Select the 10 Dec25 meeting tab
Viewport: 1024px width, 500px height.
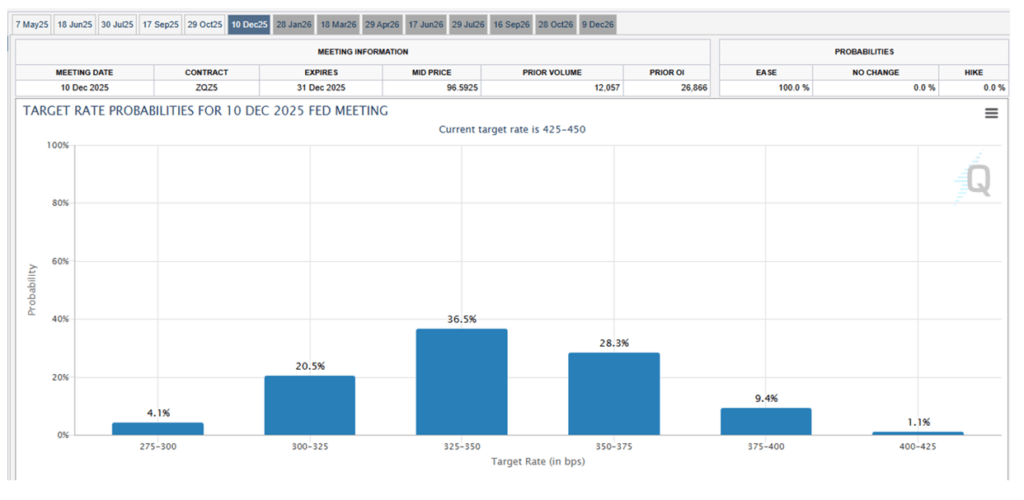[x=249, y=25]
